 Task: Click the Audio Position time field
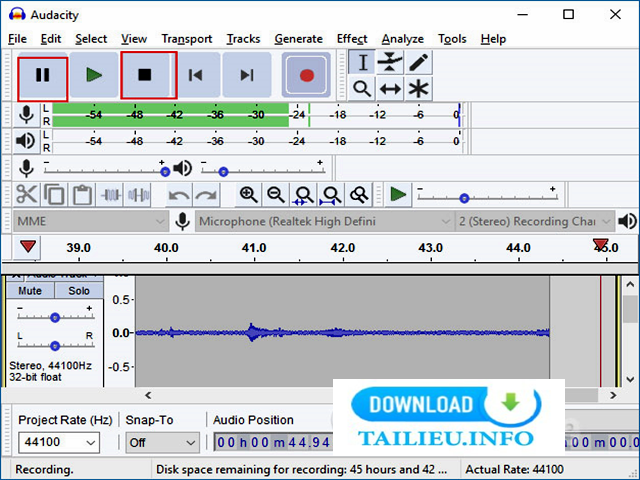273,442
